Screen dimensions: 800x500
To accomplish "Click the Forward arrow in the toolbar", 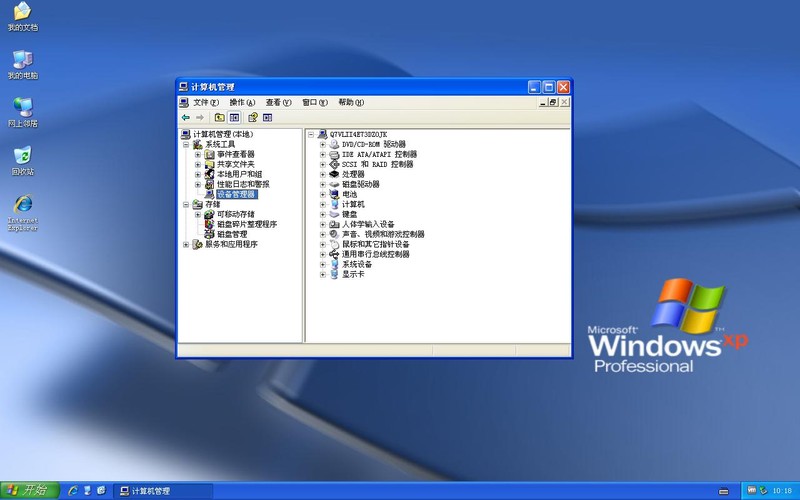I will (x=200, y=118).
